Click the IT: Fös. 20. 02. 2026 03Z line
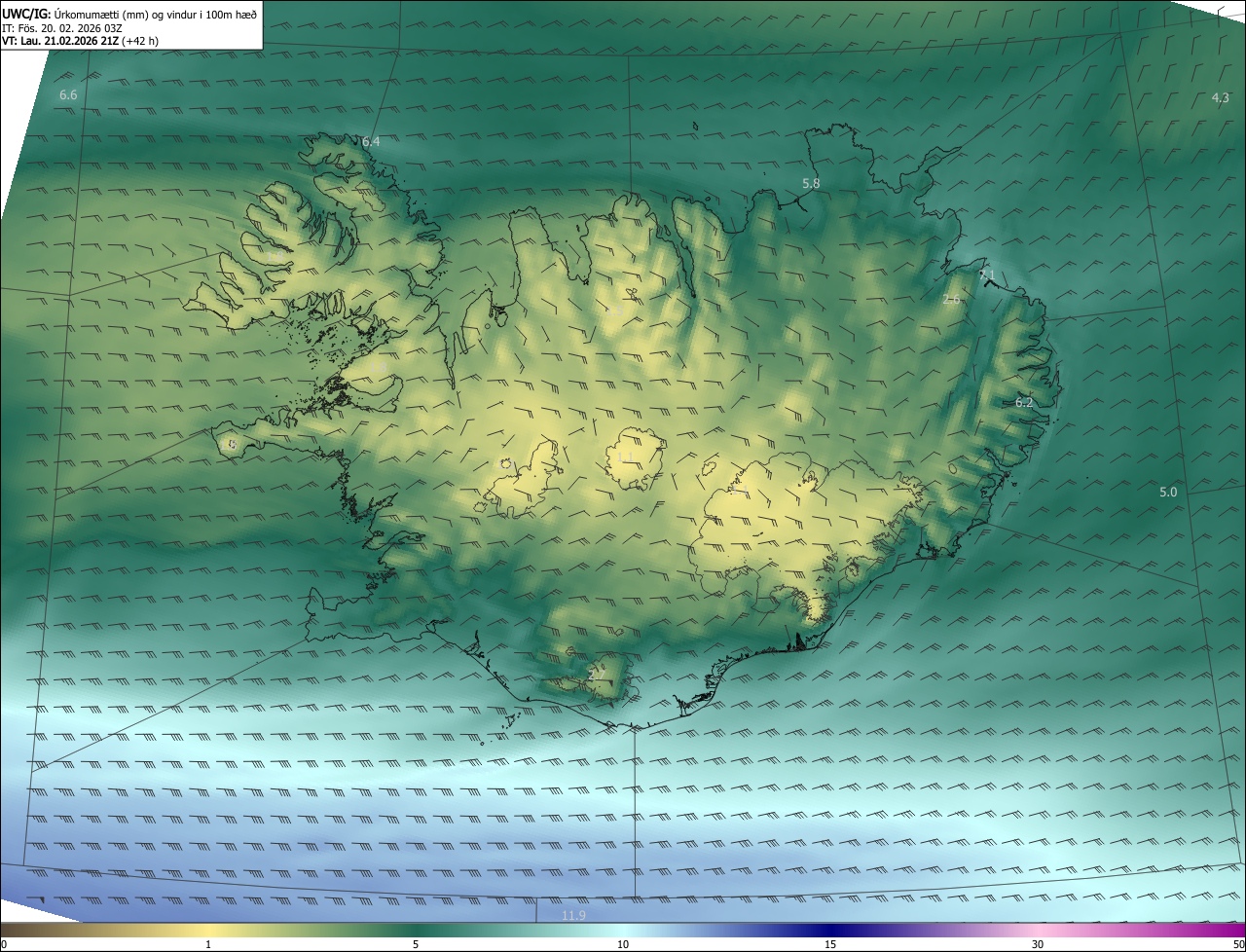 coord(62,27)
